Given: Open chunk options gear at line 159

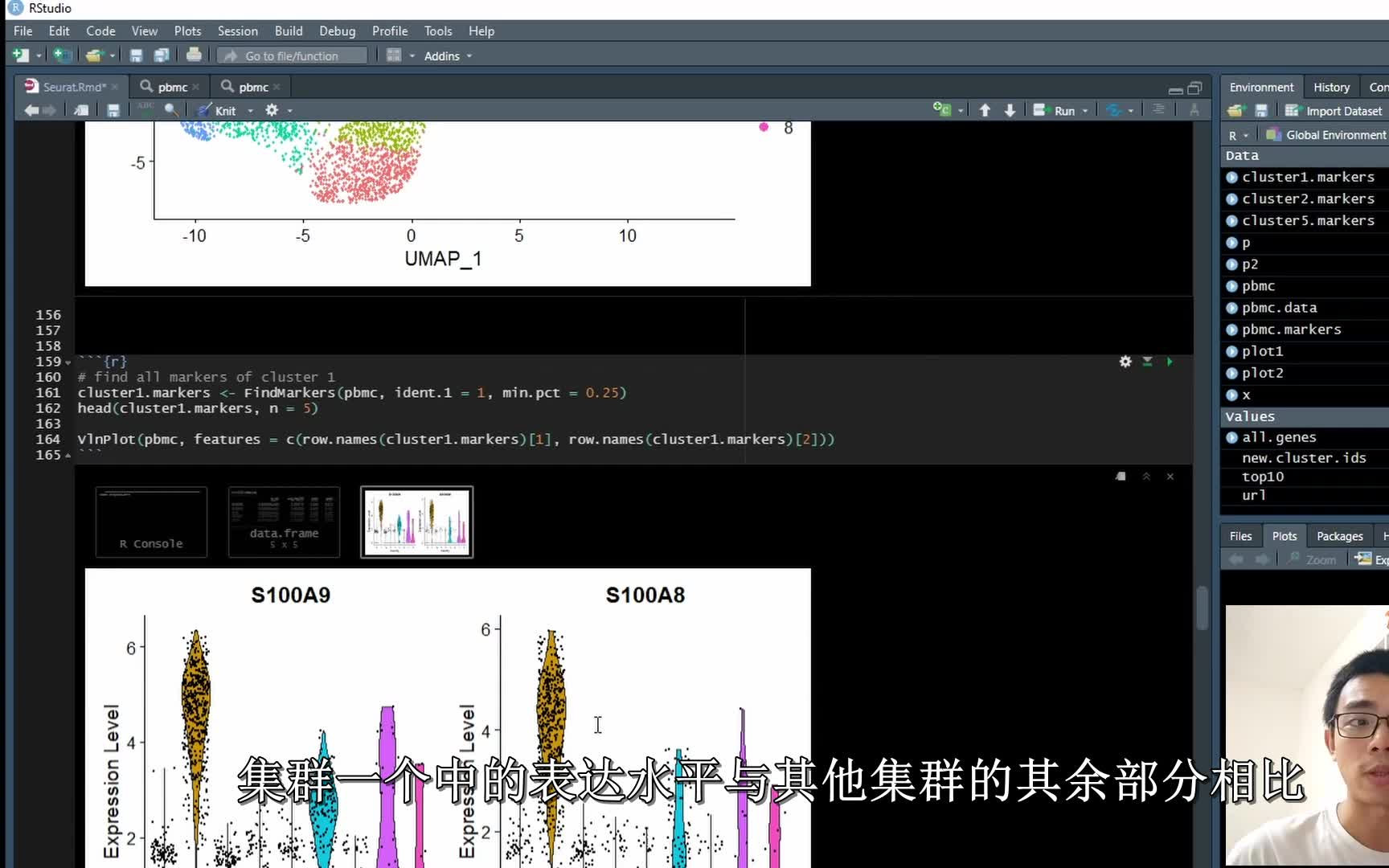Looking at the screenshot, I should 1125,362.
